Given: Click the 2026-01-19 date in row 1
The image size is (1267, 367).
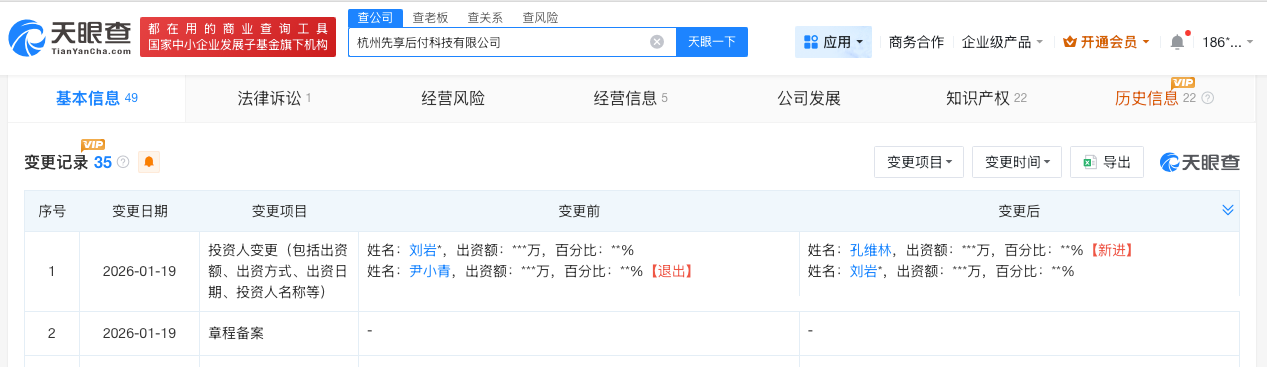Looking at the screenshot, I should [x=139, y=271].
